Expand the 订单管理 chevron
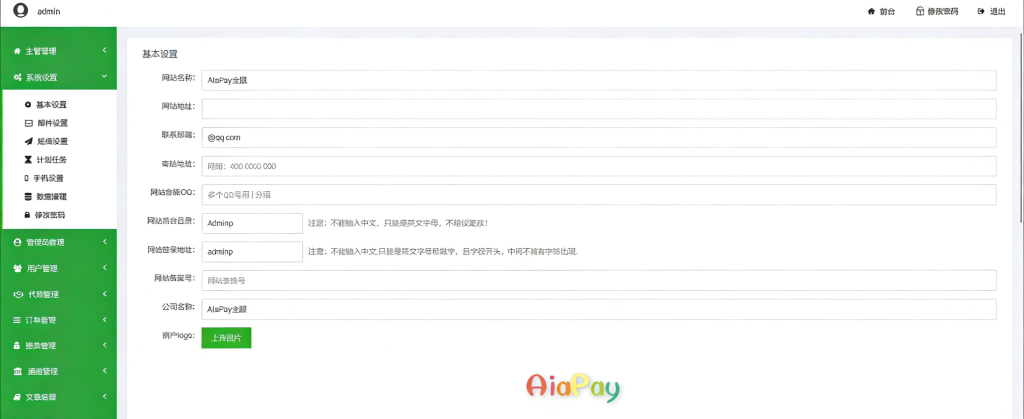1024x419 pixels. (x=104, y=319)
